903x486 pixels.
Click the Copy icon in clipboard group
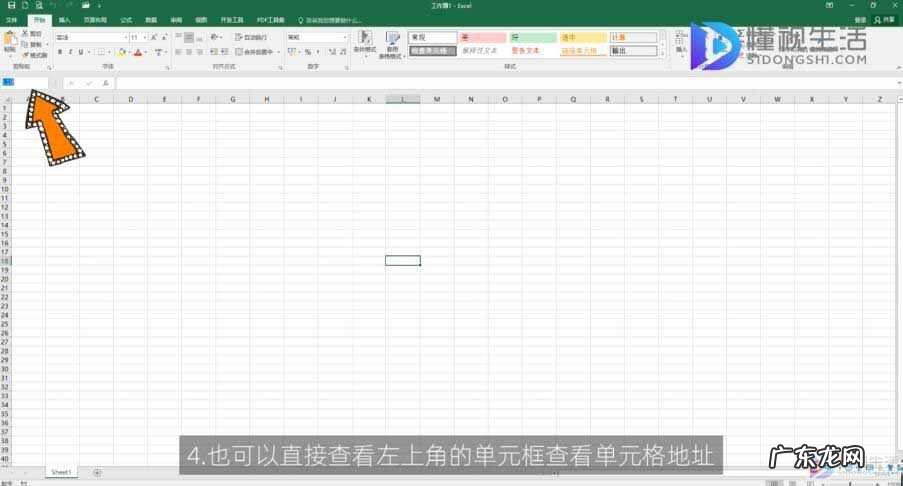25,44
